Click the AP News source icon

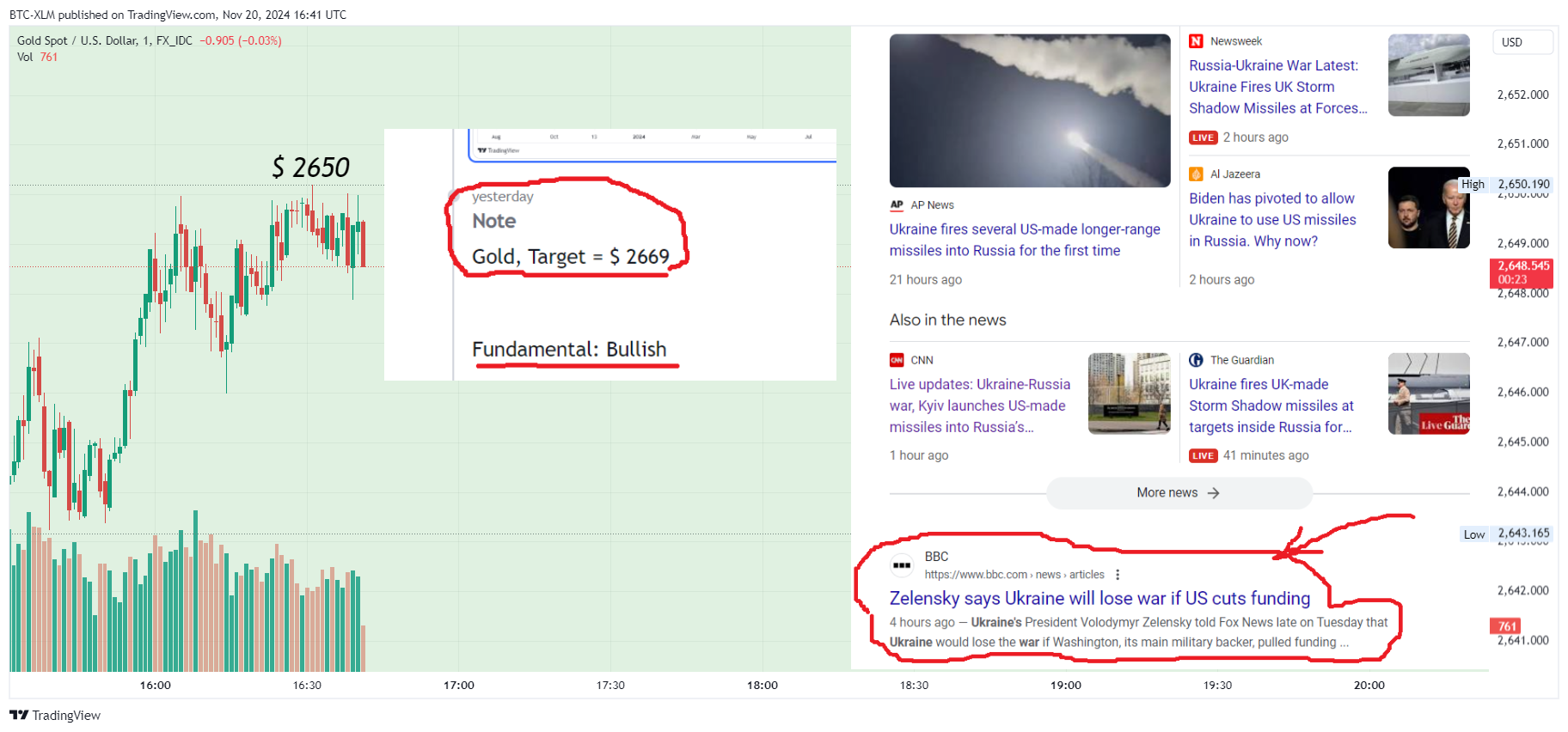pyautogui.click(x=897, y=204)
